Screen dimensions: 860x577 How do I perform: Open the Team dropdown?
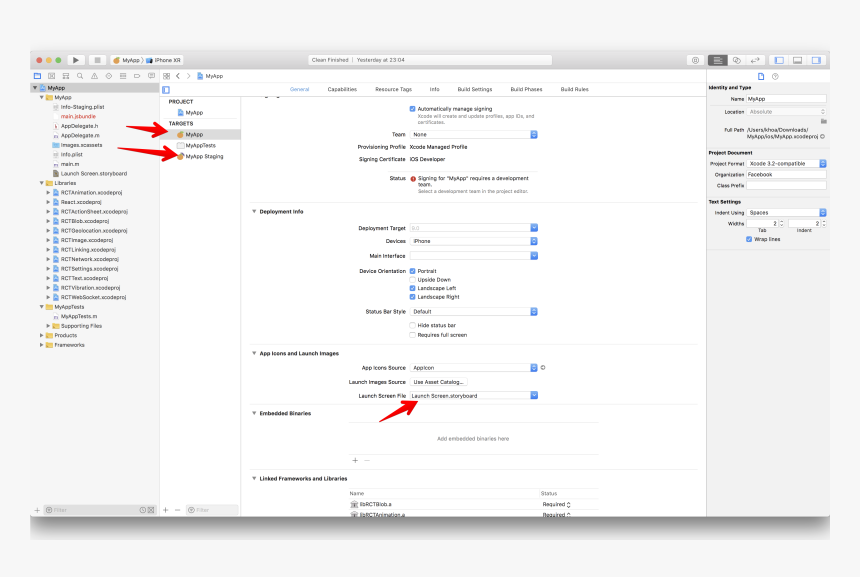[x=474, y=134]
